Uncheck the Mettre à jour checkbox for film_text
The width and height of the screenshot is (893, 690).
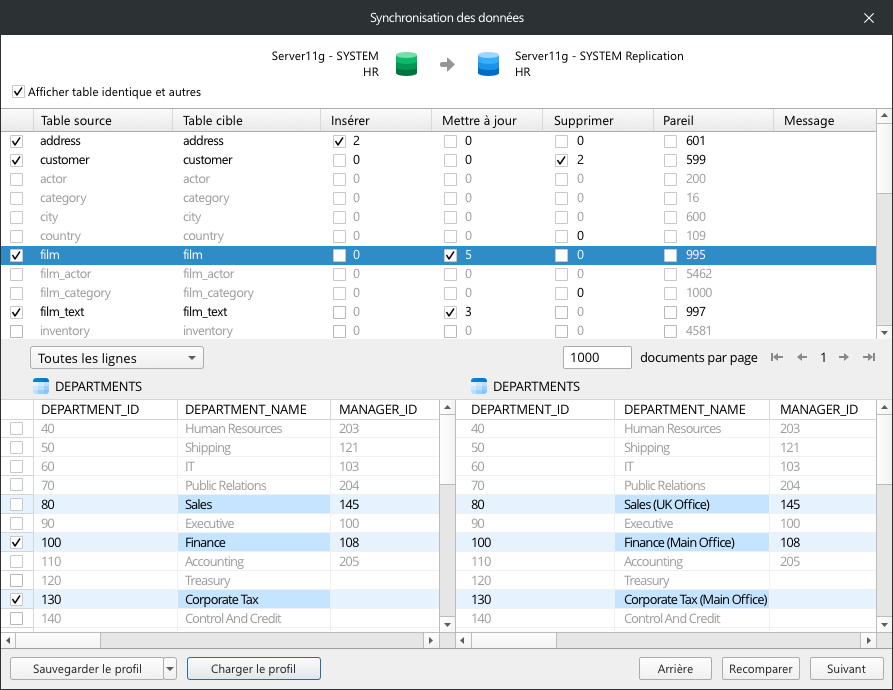[x=450, y=312]
